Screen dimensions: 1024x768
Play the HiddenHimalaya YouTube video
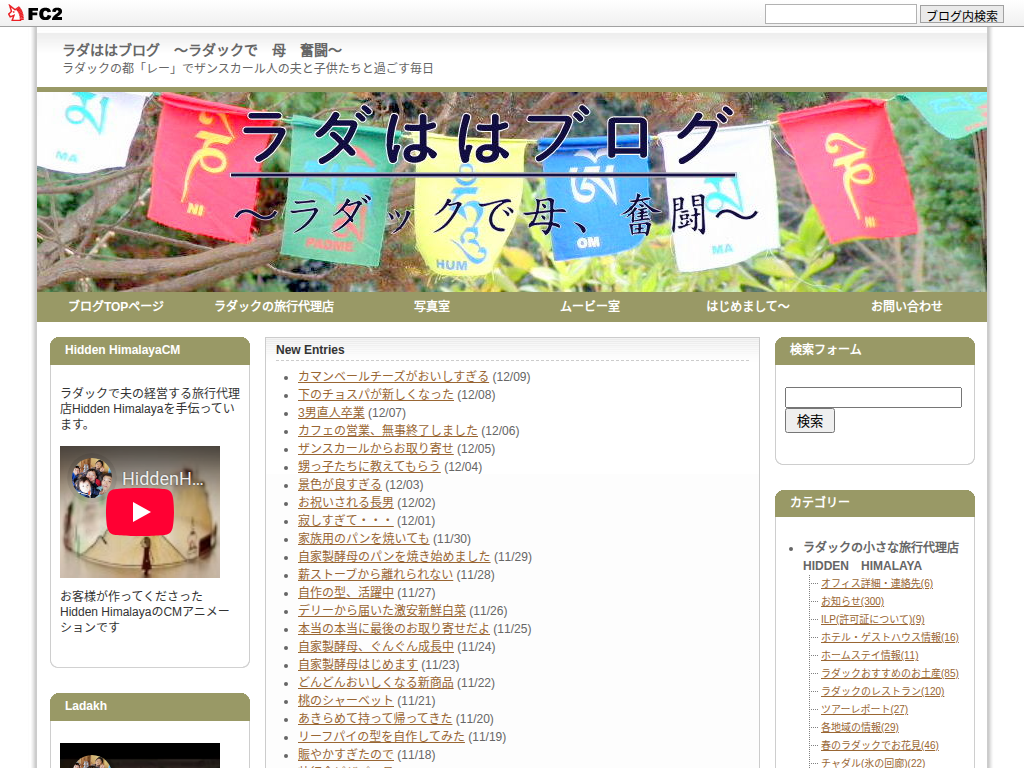click(140, 512)
